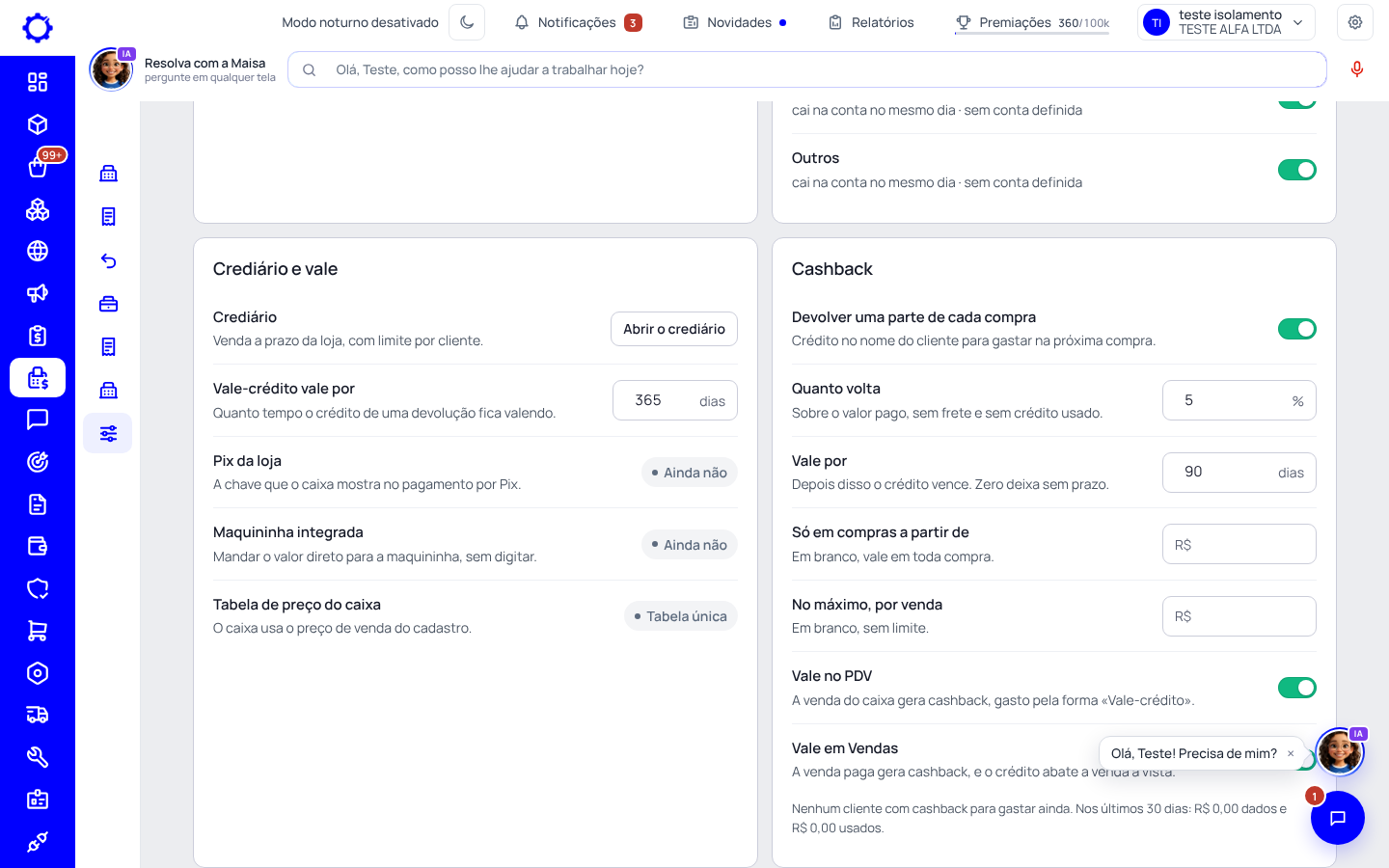This screenshot has height=868, width=1389.
Task: Select the sliders settings icon in the submenu
Action: pos(108,433)
